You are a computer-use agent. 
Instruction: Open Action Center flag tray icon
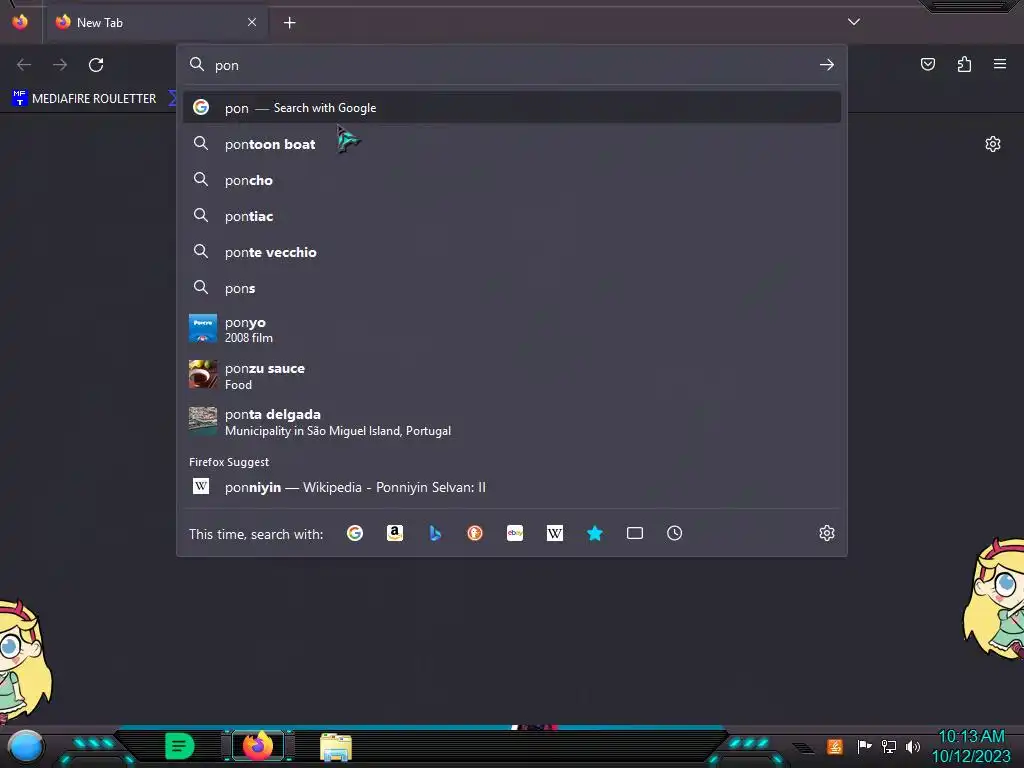864,746
